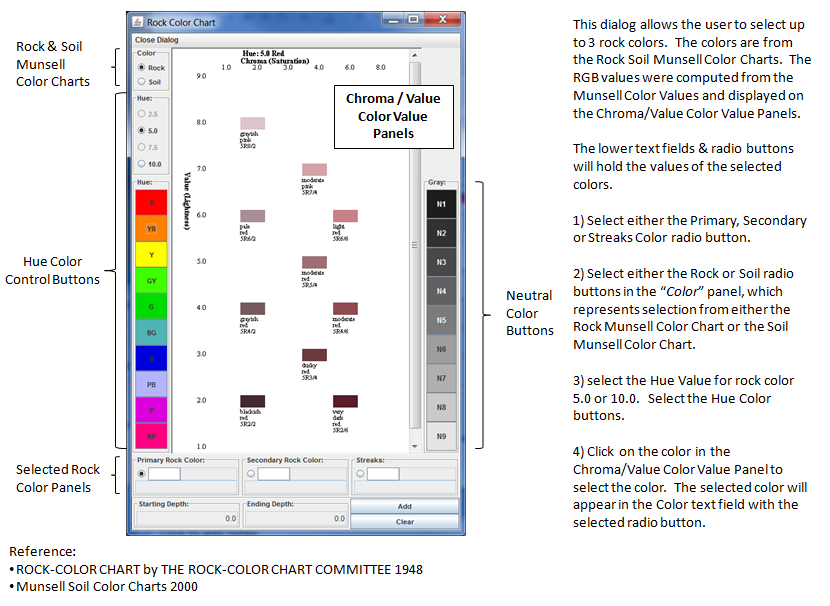Click the Java icon in title bar
The image size is (830, 606).
coord(138,22)
